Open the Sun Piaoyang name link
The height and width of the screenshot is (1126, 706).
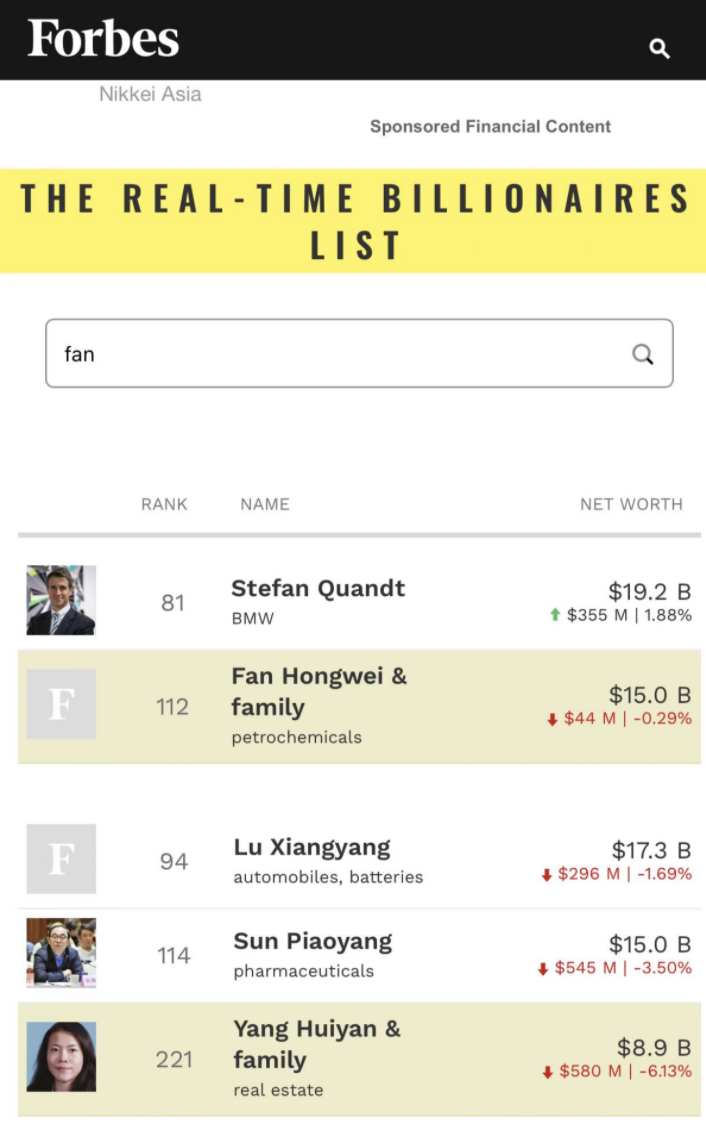(313, 941)
